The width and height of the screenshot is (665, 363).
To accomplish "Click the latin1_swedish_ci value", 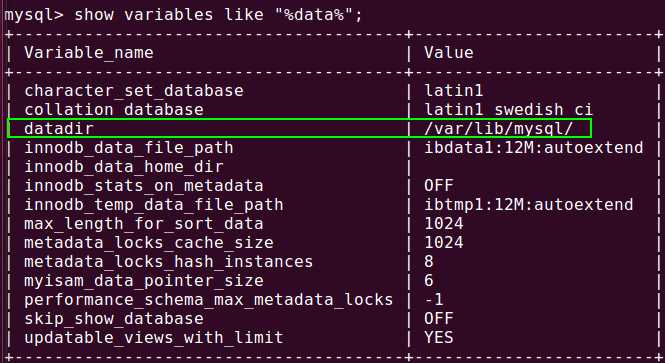I will tap(508, 110).
